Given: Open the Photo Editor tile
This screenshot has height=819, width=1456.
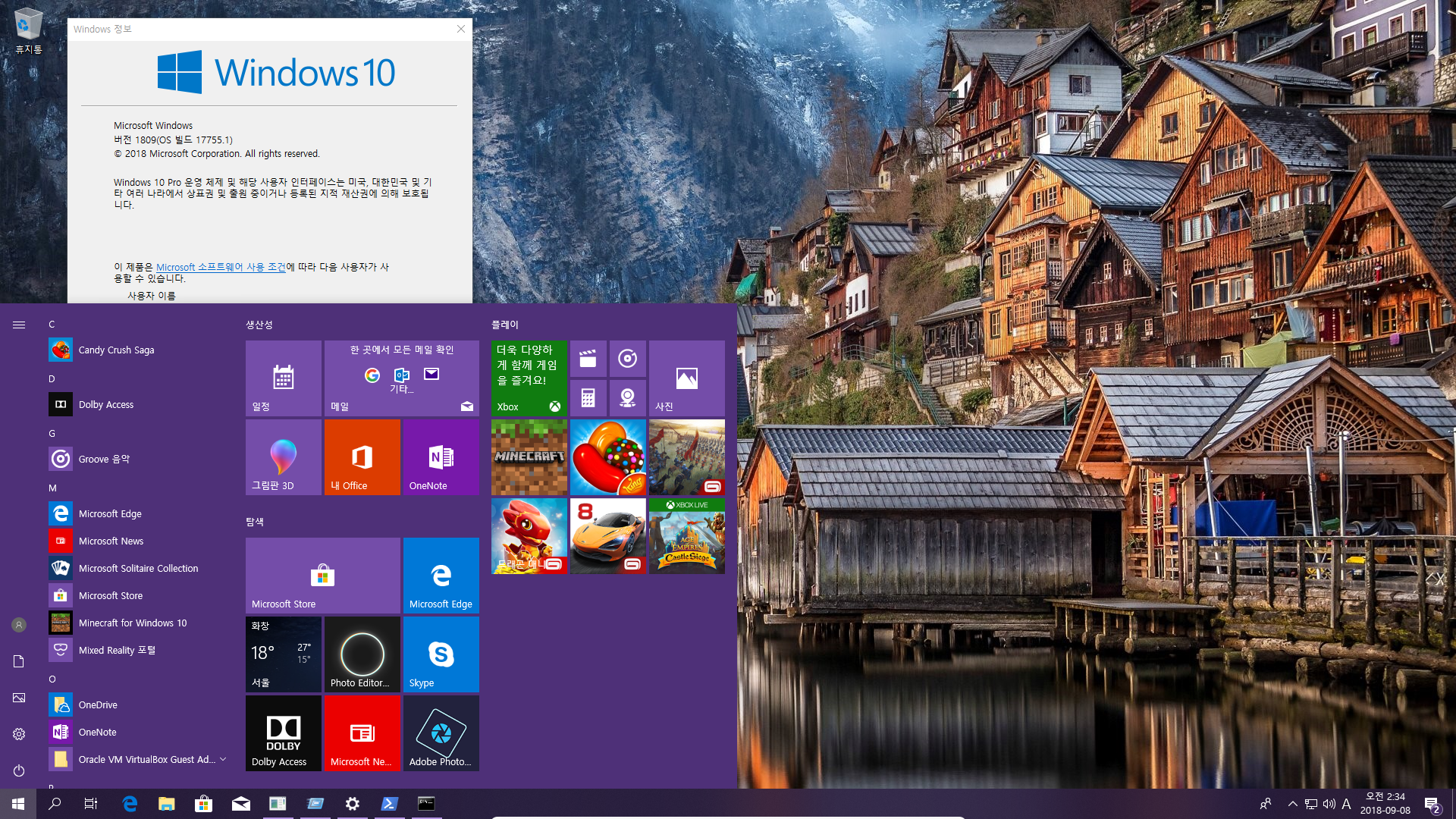Looking at the screenshot, I should (362, 654).
